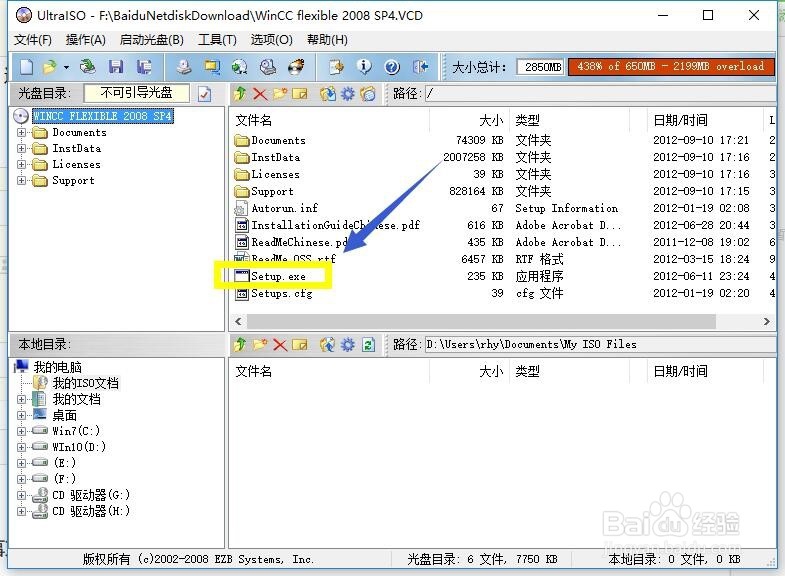Image resolution: width=785 pixels, height=576 pixels.
Task: Click the Up folder icon in local pane
Action: pyautogui.click(x=240, y=344)
